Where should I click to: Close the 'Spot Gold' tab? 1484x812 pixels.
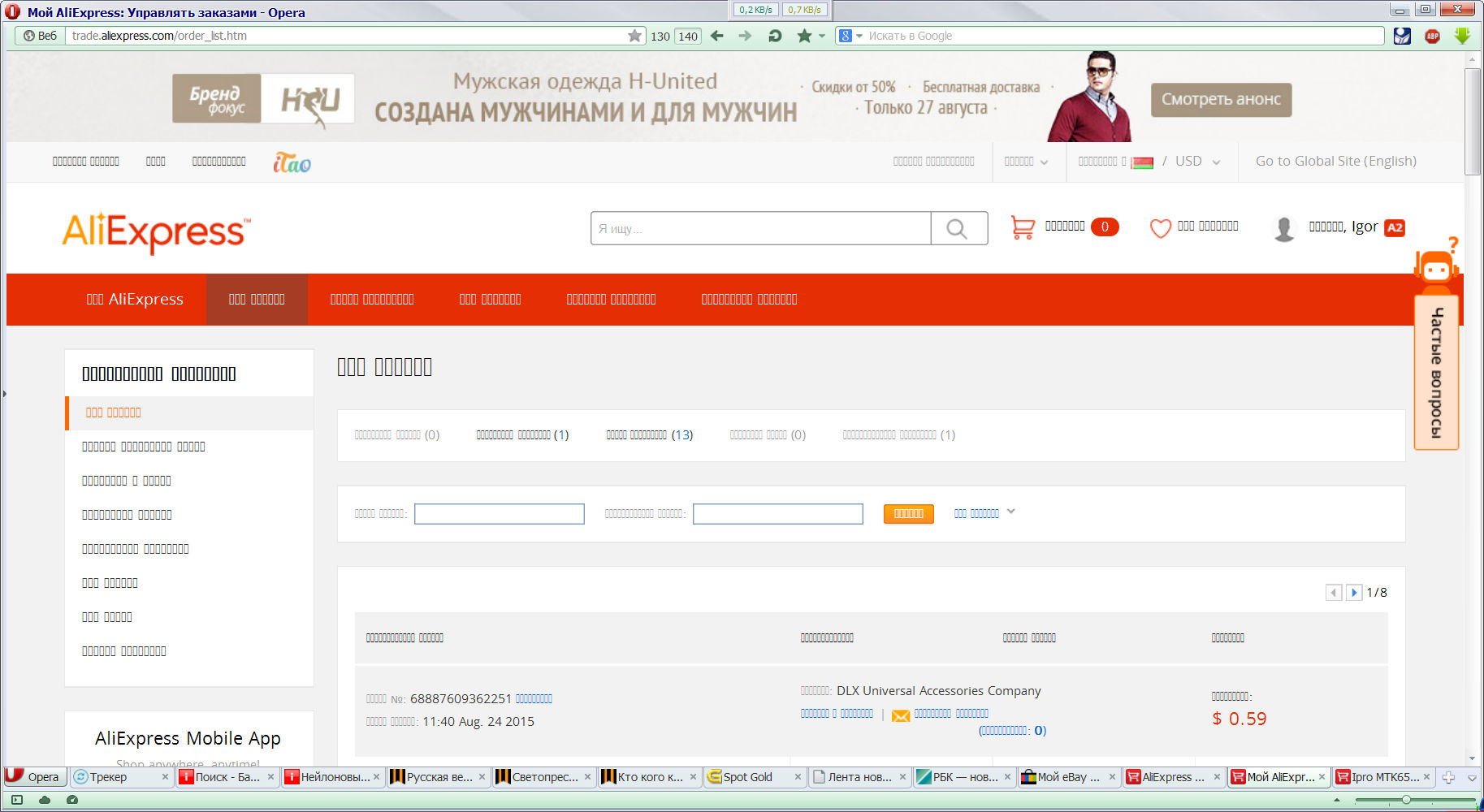pos(798,777)
